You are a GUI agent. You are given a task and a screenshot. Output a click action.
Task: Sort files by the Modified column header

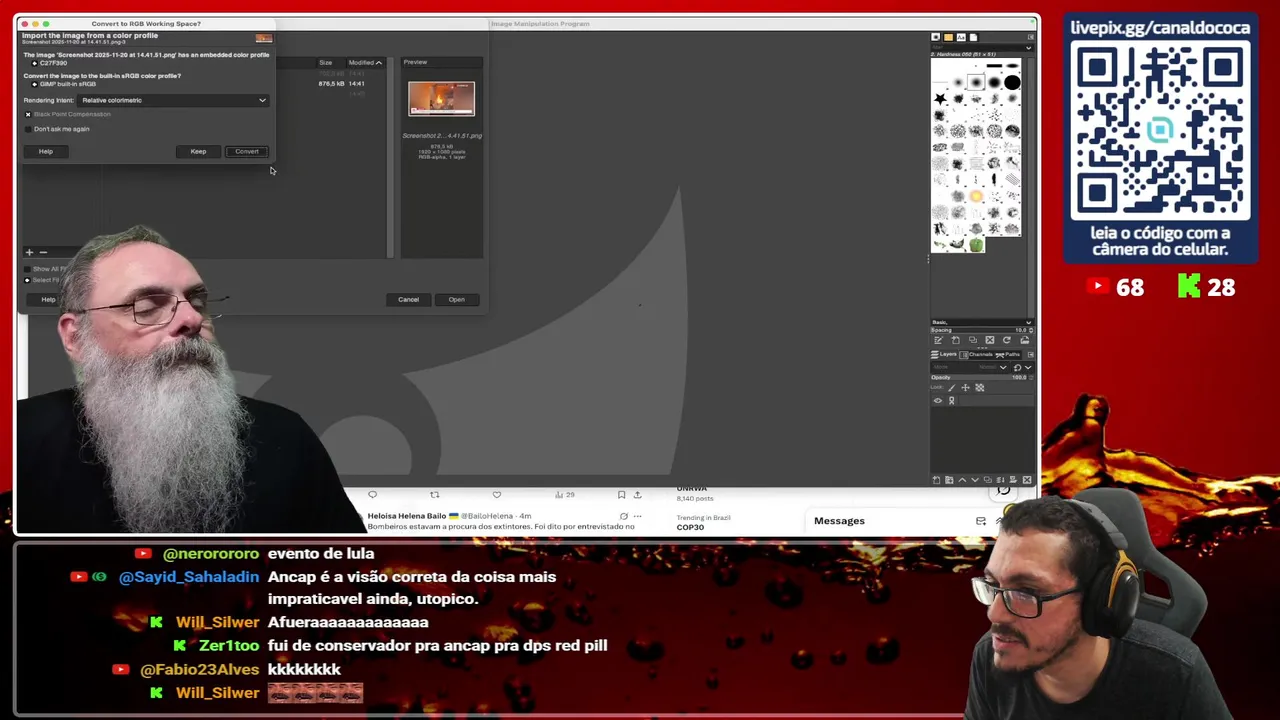(x=365, y=62)
